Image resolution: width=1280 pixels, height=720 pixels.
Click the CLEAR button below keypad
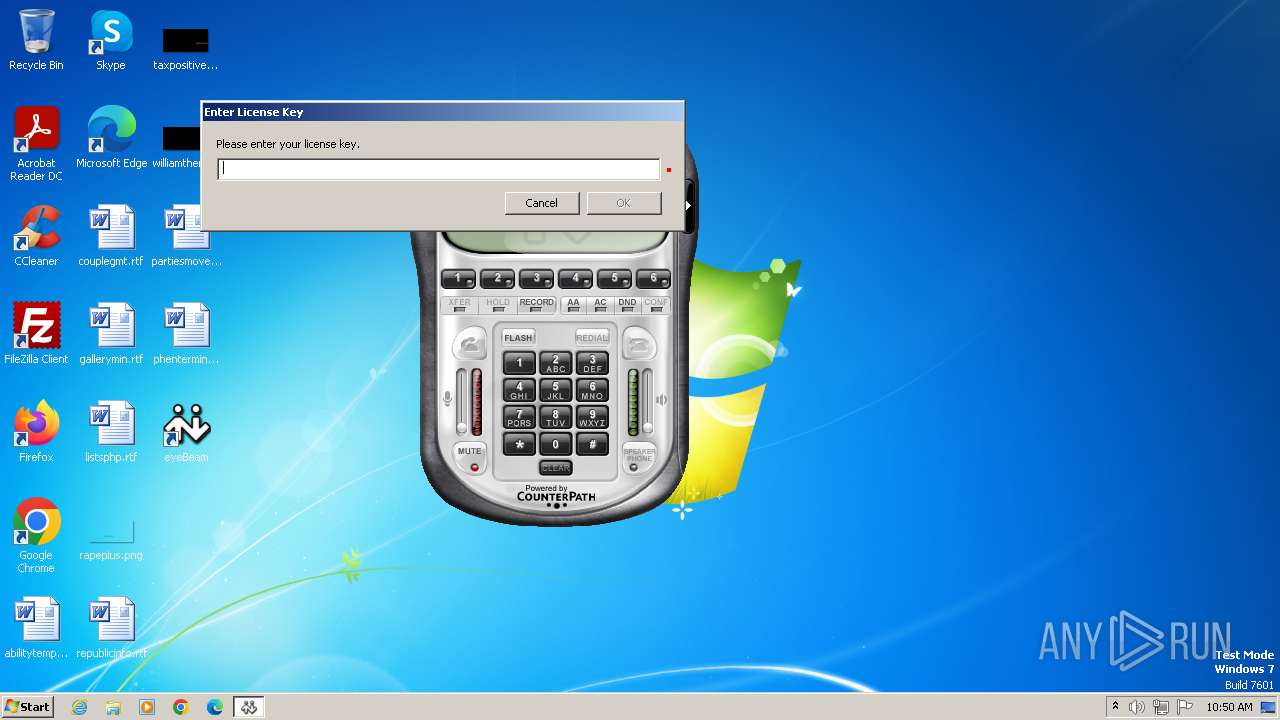click(555, 467)
